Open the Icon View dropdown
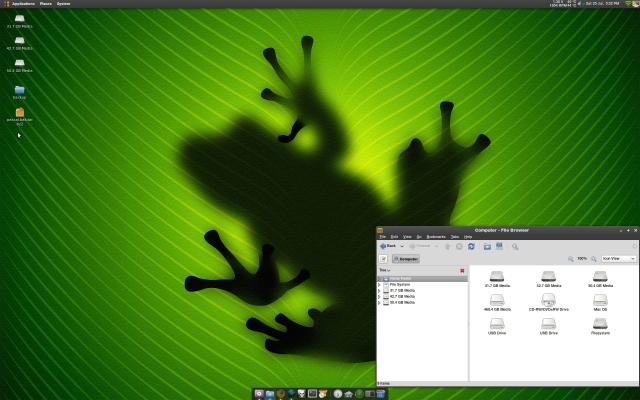The image size is (640, 400). pyautogui.click(x=619, y=259)
